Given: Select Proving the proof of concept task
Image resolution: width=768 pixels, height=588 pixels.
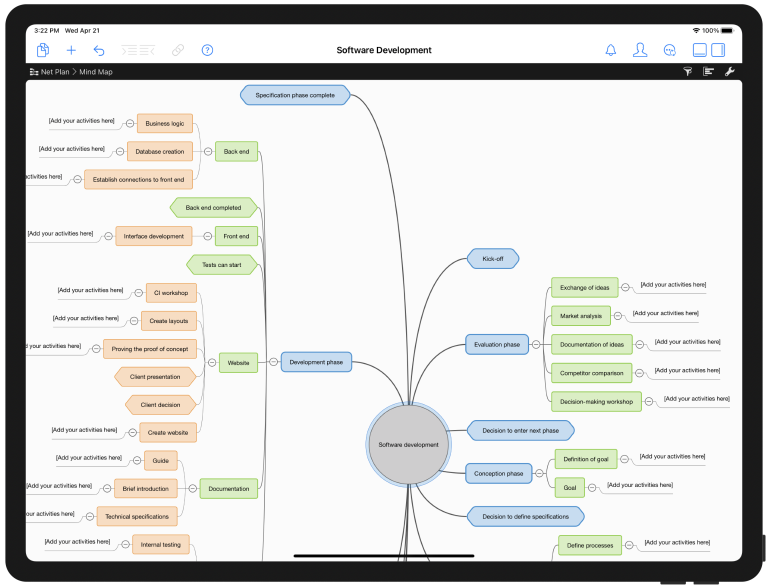Looking at the screenshot, I should (150, 349).
